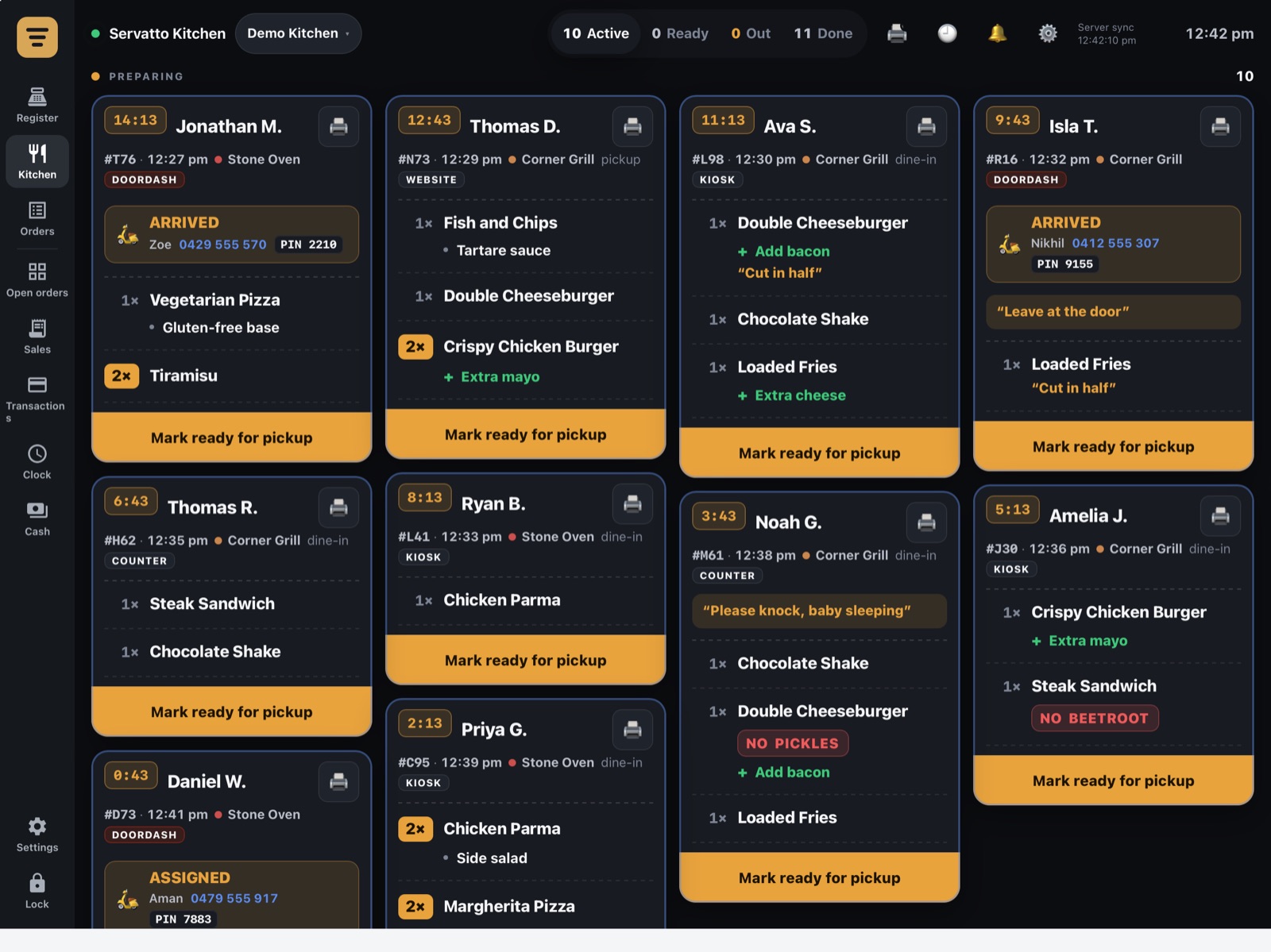Open the Demo Kitchen dropdown
The image size is (1271, 952).
(298, 33)
